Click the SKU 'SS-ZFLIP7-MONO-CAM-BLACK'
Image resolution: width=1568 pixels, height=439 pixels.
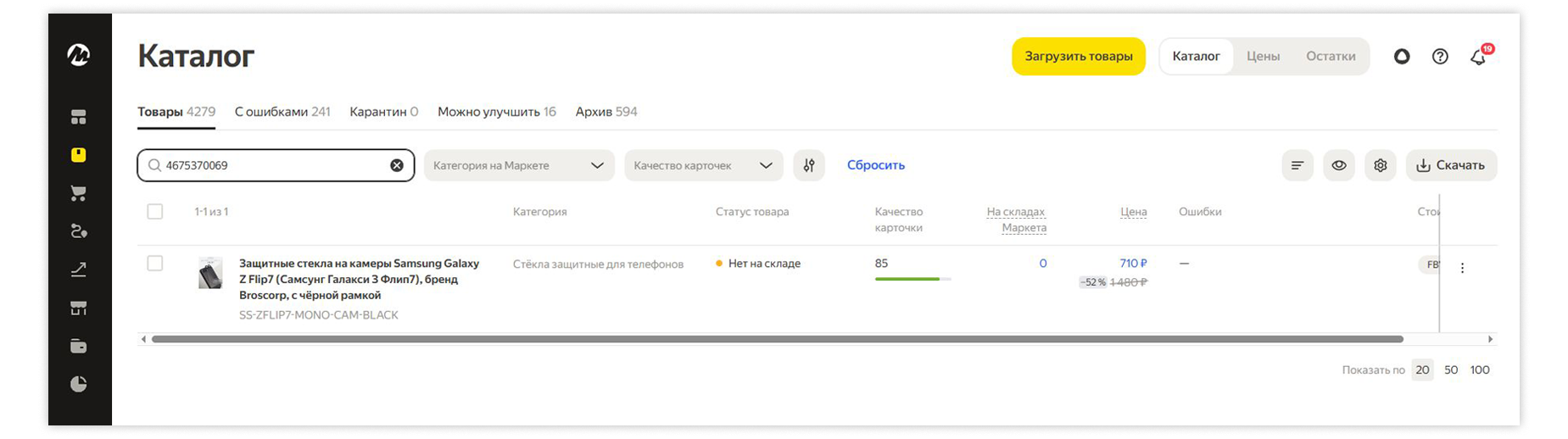coord(319,315)
